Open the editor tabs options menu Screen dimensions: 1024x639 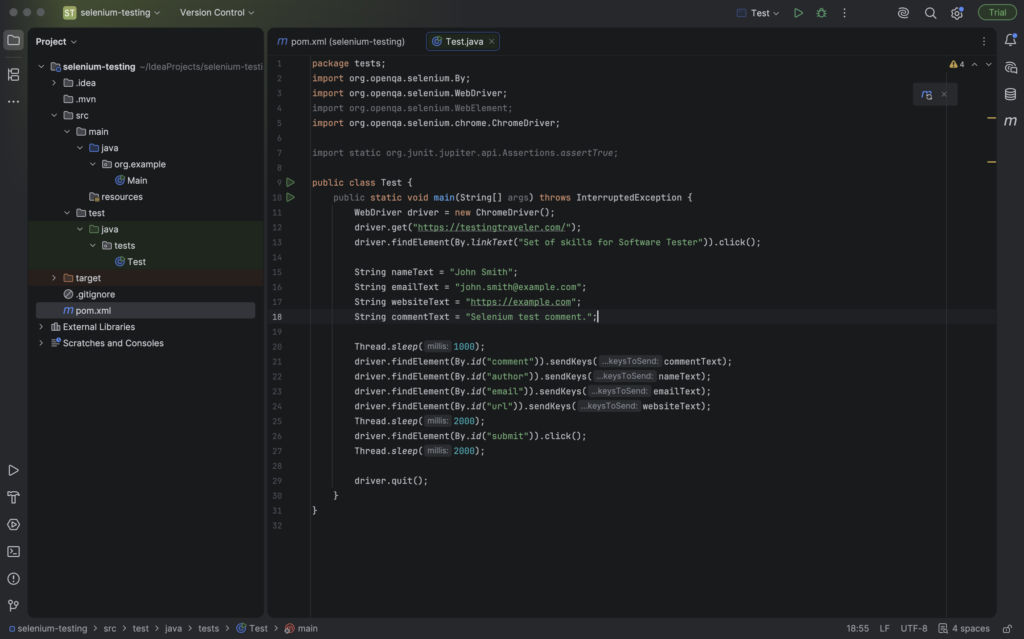point(984,41)
